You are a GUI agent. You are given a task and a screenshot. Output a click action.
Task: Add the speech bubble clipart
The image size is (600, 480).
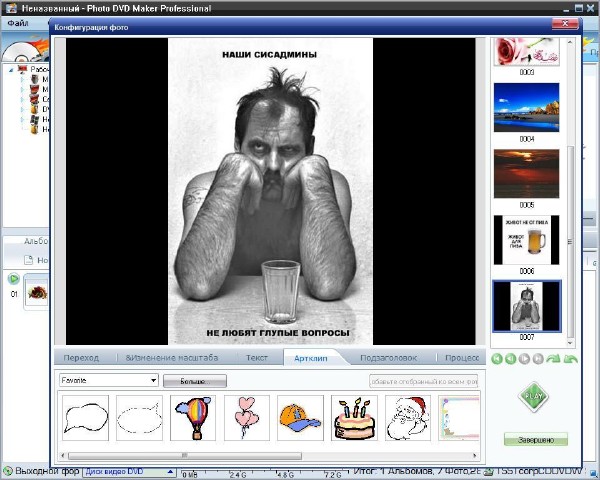click(83, 417)
